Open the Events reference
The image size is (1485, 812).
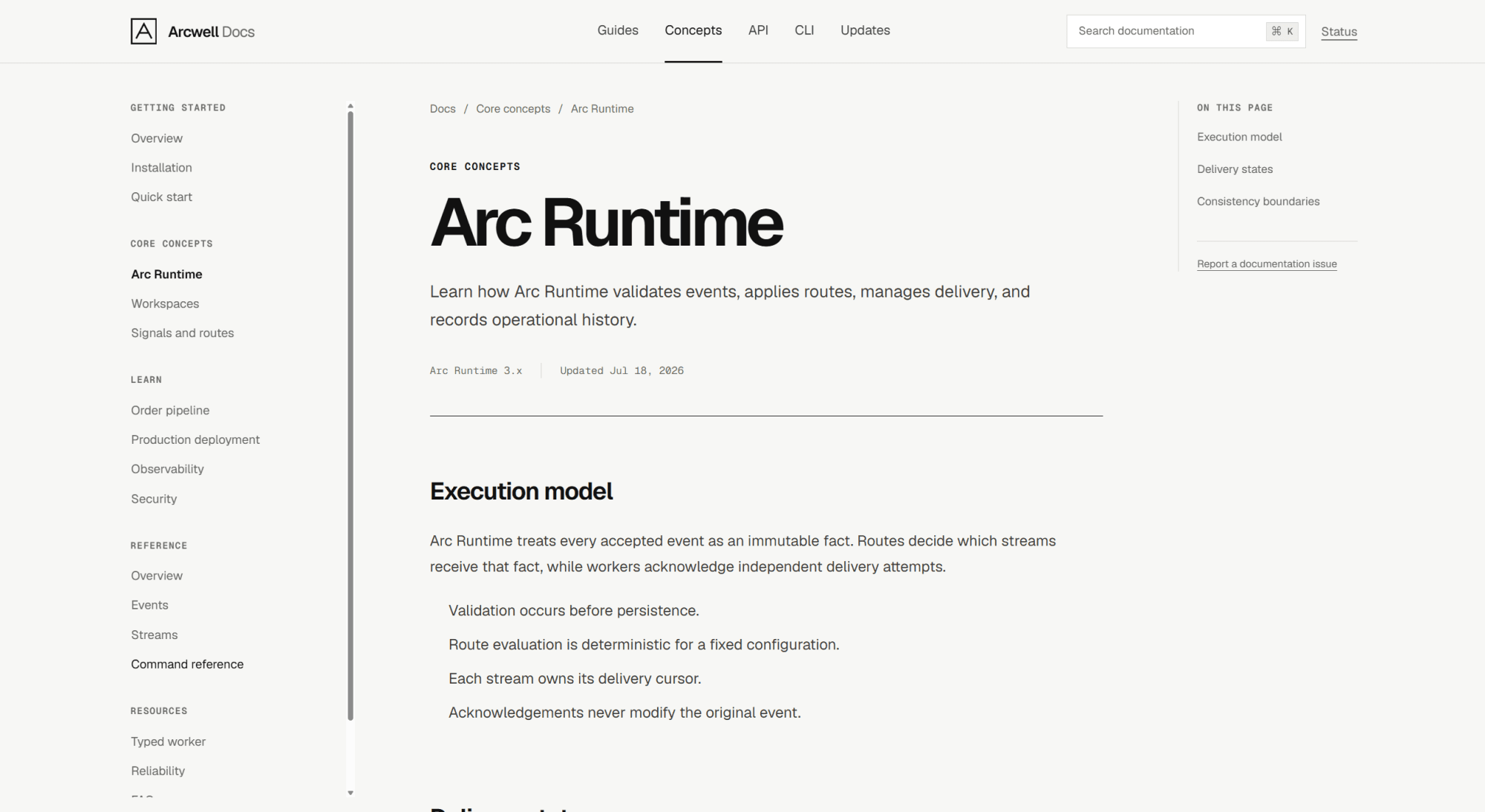pos(149,605)
